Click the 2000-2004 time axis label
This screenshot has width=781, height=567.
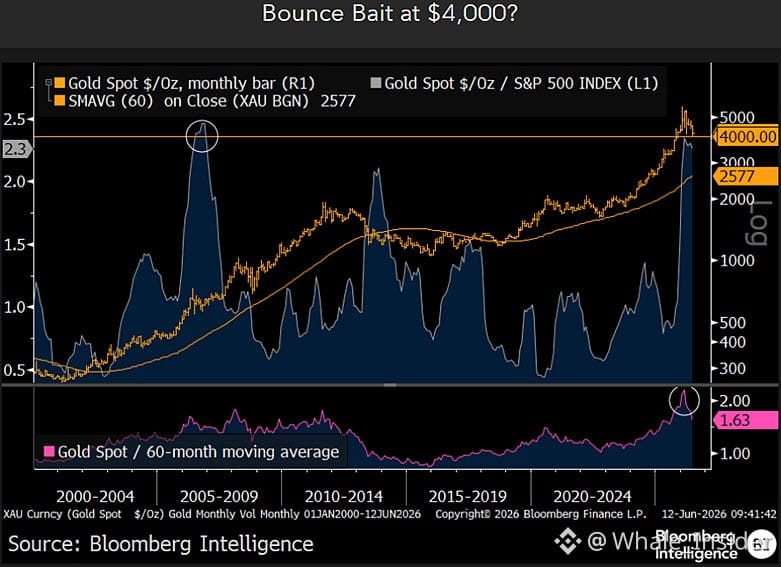point(95,497)
